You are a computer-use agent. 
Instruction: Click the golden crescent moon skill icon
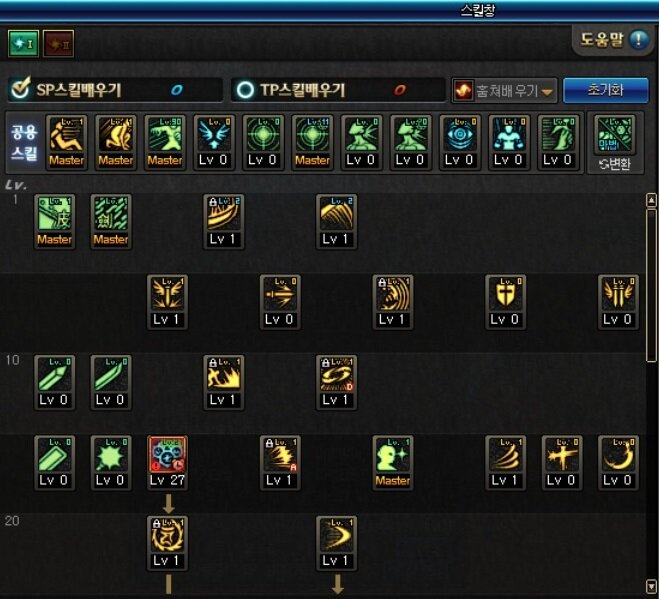pyautogui.click(x=618, y=462)
